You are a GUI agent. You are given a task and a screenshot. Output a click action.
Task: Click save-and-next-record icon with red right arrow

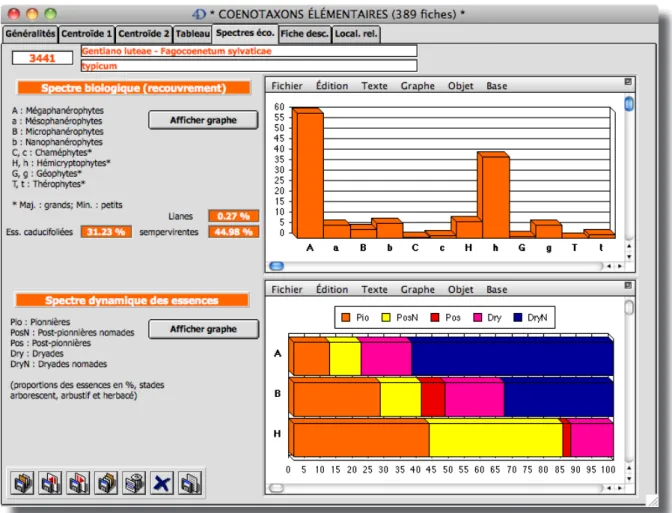pyautogui.click(x=78, y=483)
